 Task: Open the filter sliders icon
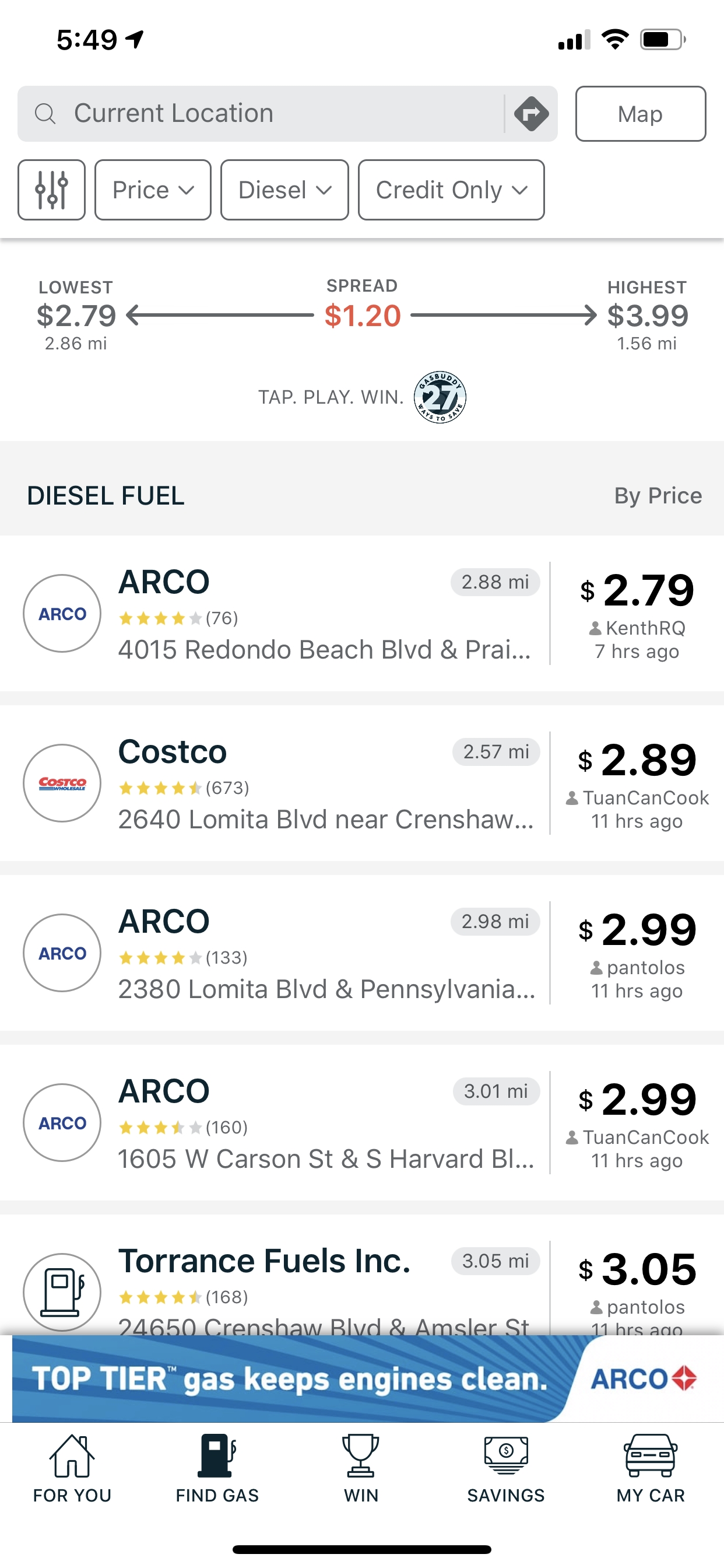tap(52, 190)
